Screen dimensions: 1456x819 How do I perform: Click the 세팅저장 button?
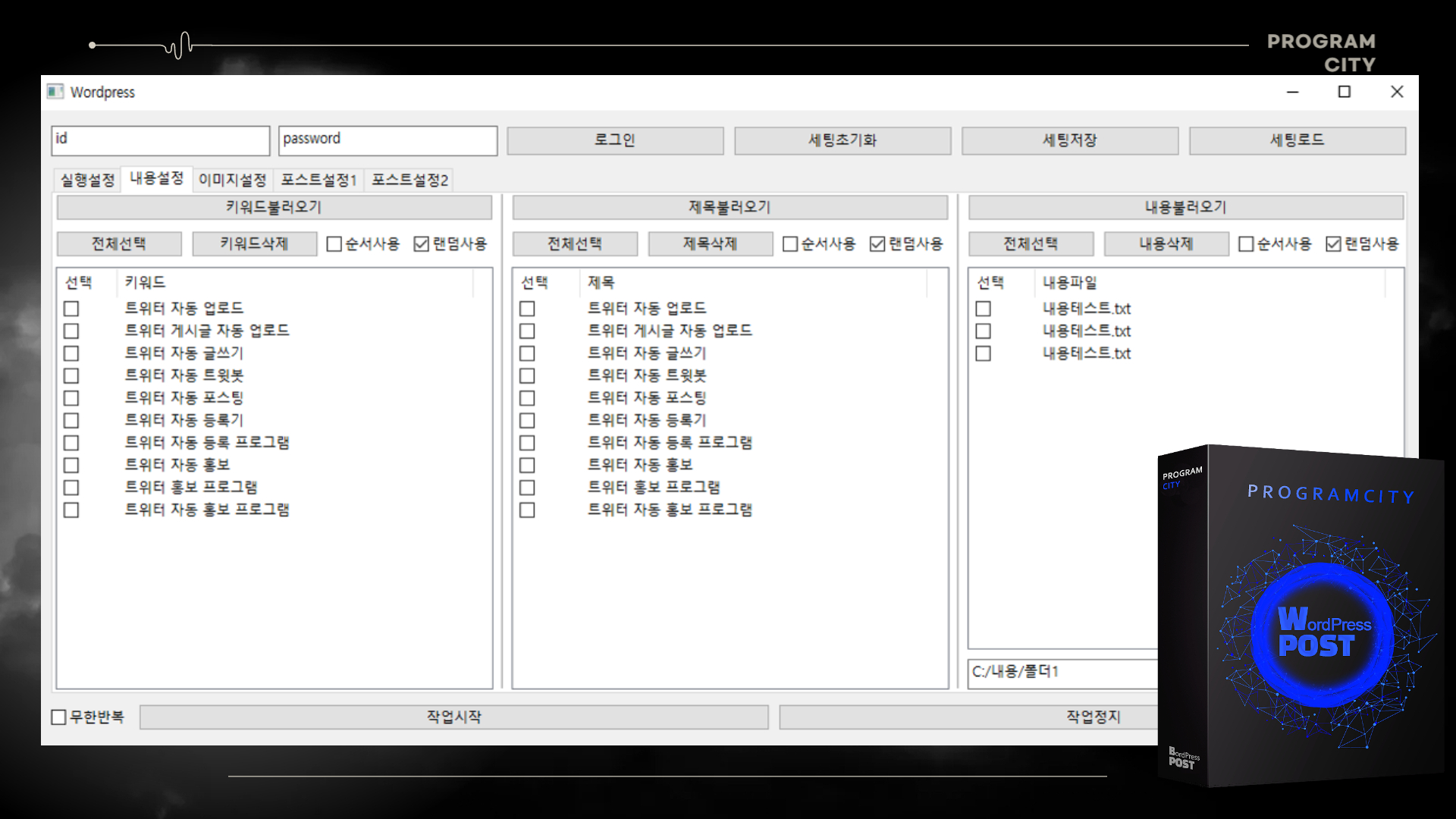[1070, 140]
